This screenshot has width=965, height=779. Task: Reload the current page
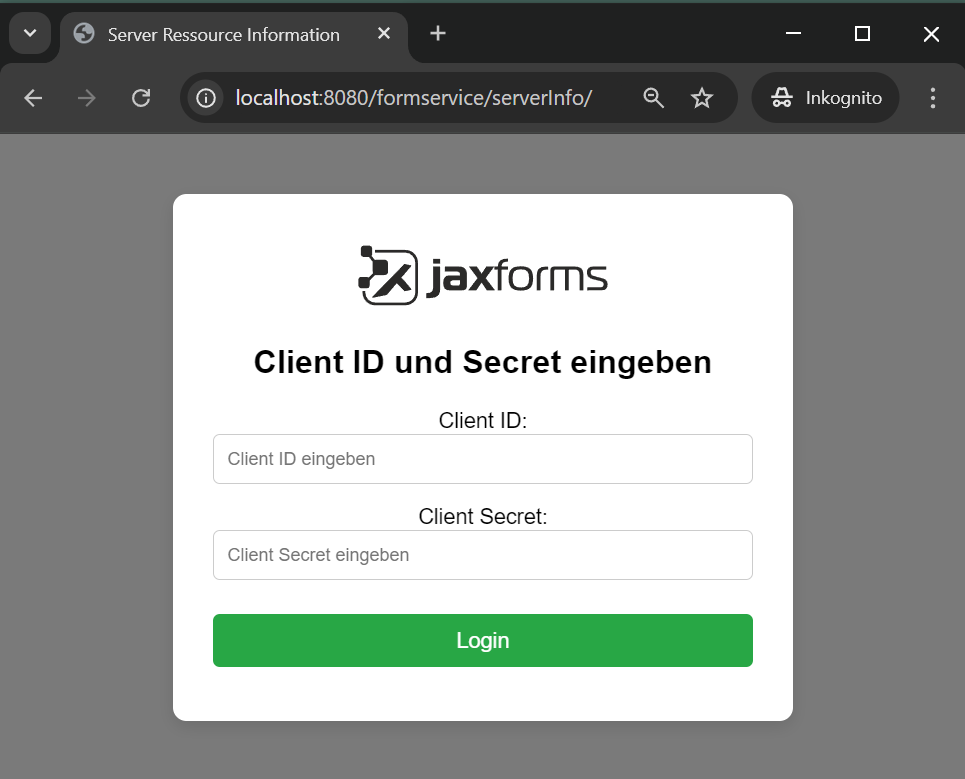pos(141,98)
